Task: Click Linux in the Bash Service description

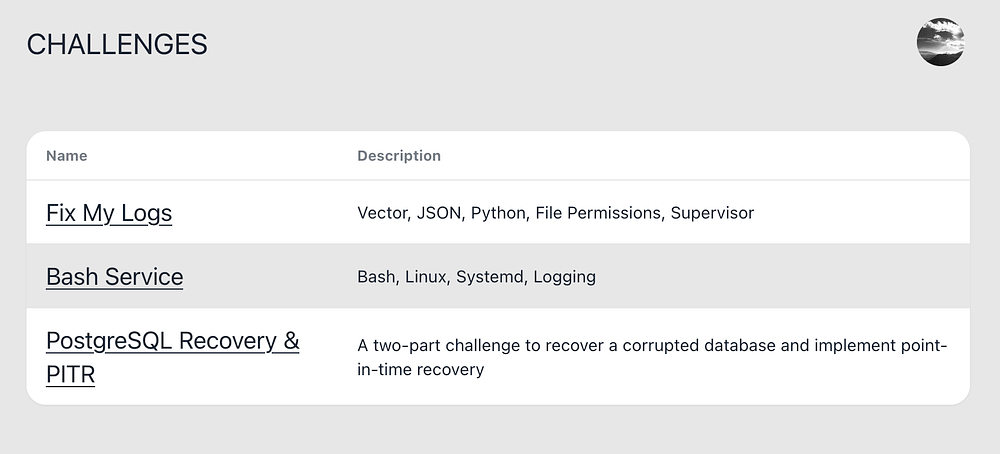Action: [x=425, y=277]
